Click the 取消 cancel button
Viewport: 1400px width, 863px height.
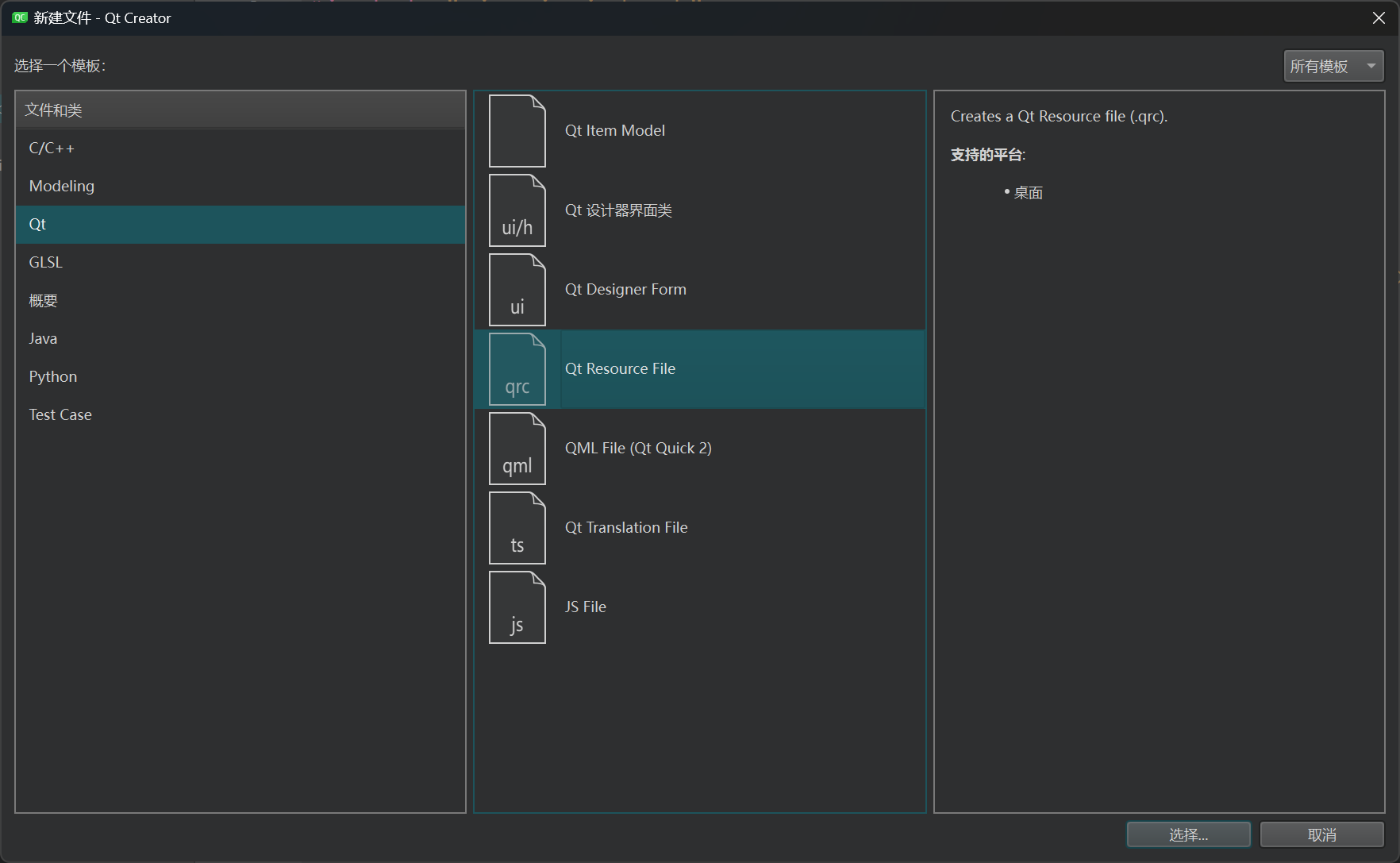coord(1321,834)
